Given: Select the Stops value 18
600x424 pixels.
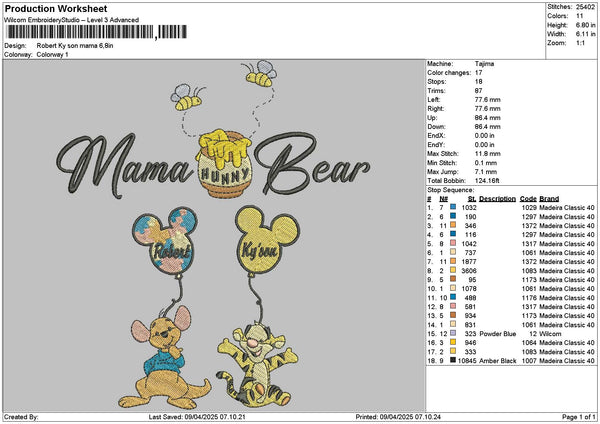Looking at the screenshot, I should (478, 82).
